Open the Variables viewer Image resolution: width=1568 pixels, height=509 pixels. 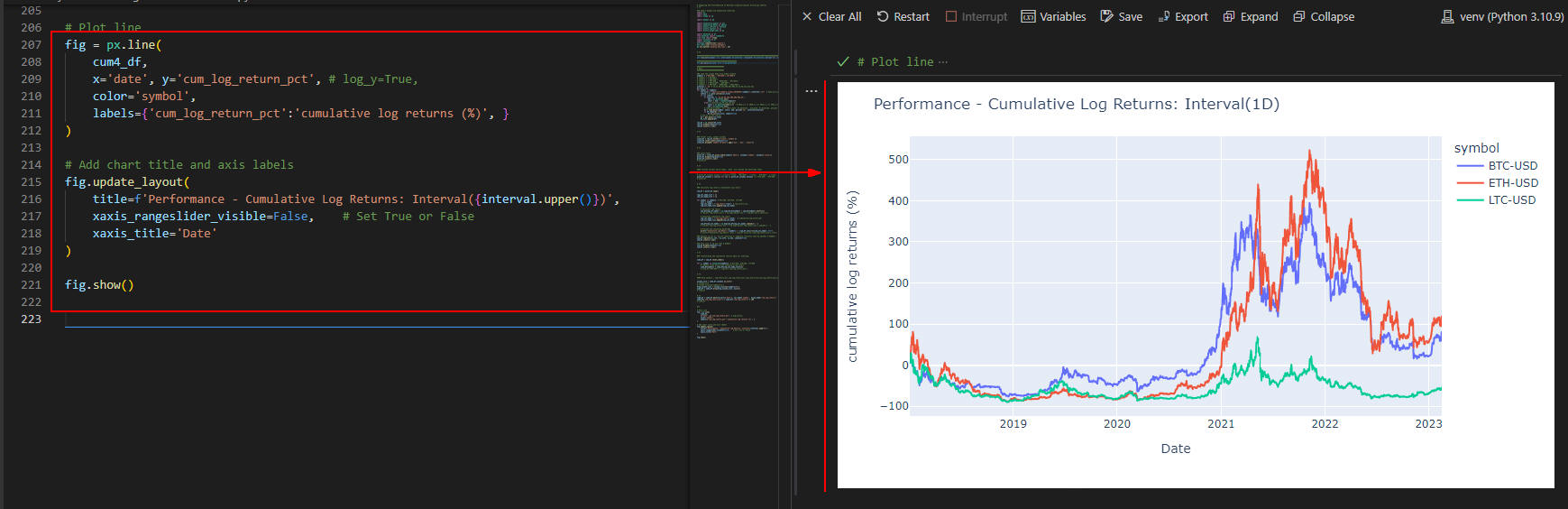point(1053,16)
